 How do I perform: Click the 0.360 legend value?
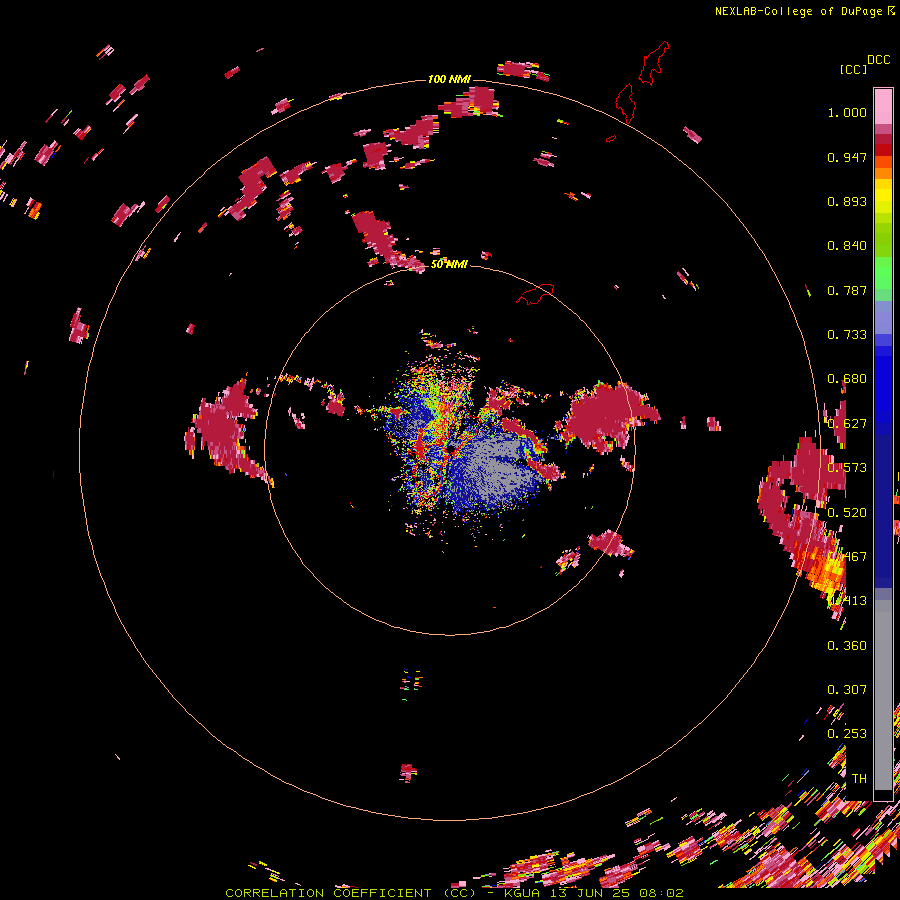(x=847, y=646)
